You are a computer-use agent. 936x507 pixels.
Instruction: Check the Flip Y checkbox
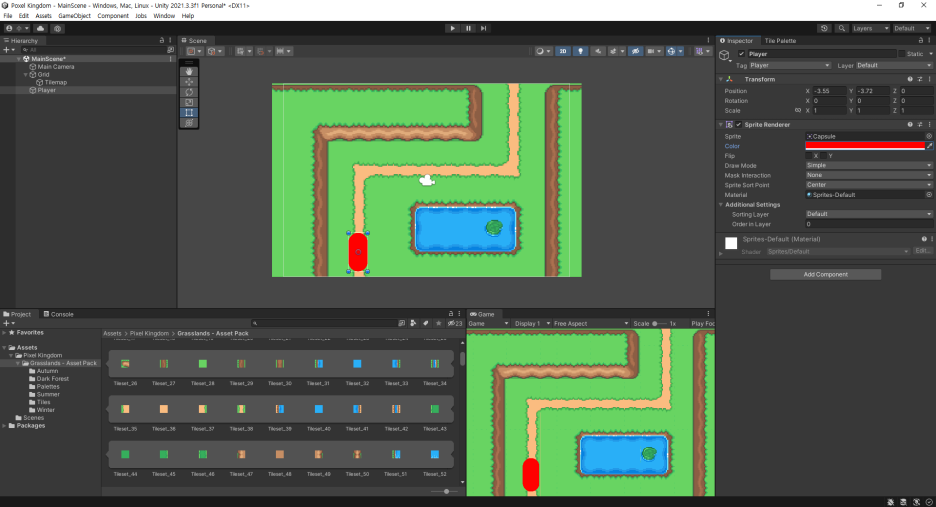coord(824,156)
